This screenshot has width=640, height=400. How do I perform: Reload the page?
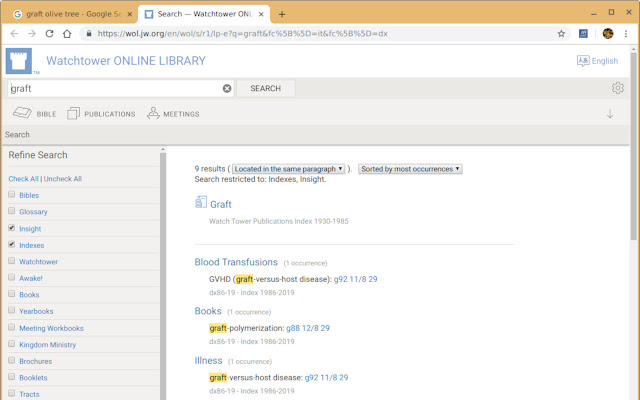click(49, 33)
